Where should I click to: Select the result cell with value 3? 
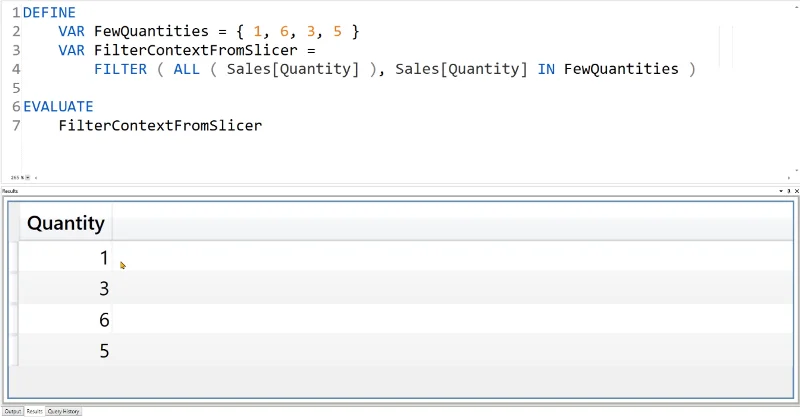tap(66, 288)
